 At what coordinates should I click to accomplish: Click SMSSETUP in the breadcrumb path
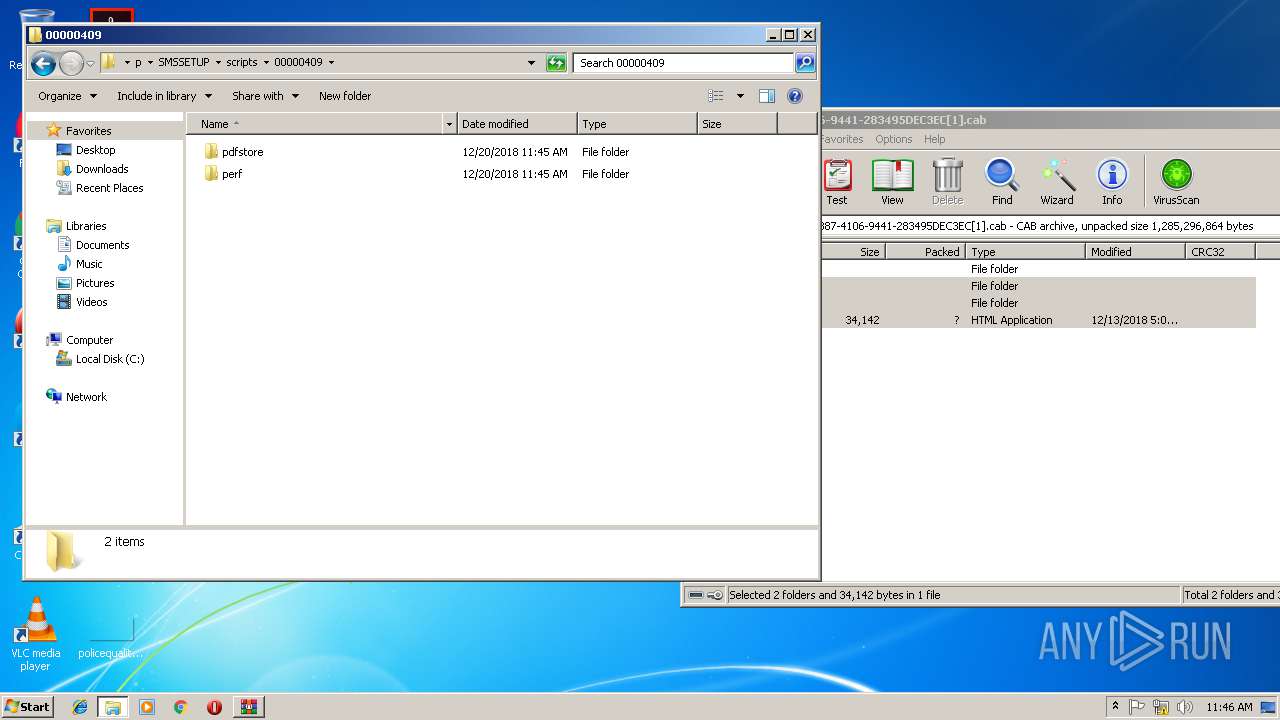click(184, 62)
